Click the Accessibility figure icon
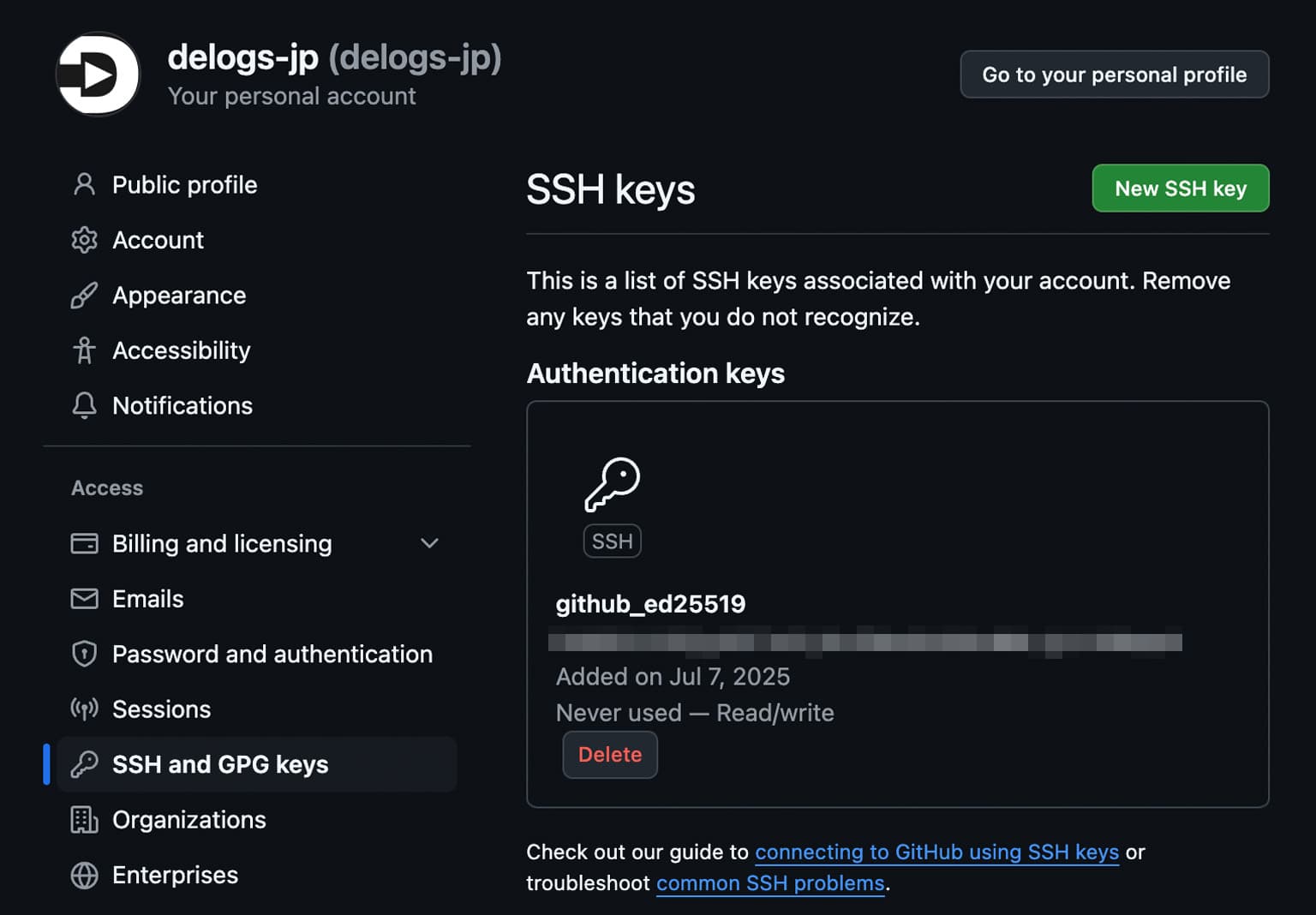The height and width of the screenshot is (915, 1316). (x=84, y=350)
